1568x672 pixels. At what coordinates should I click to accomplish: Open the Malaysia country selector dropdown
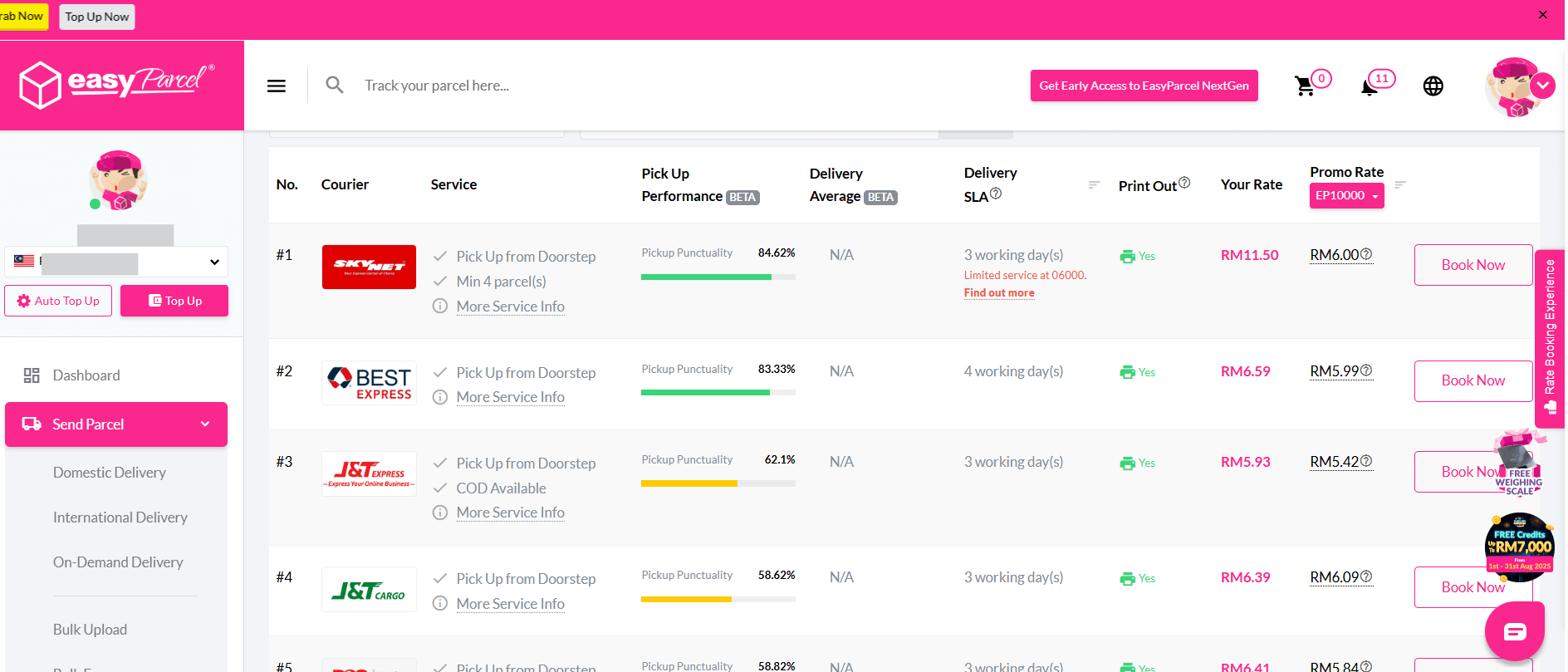(116, 262)
